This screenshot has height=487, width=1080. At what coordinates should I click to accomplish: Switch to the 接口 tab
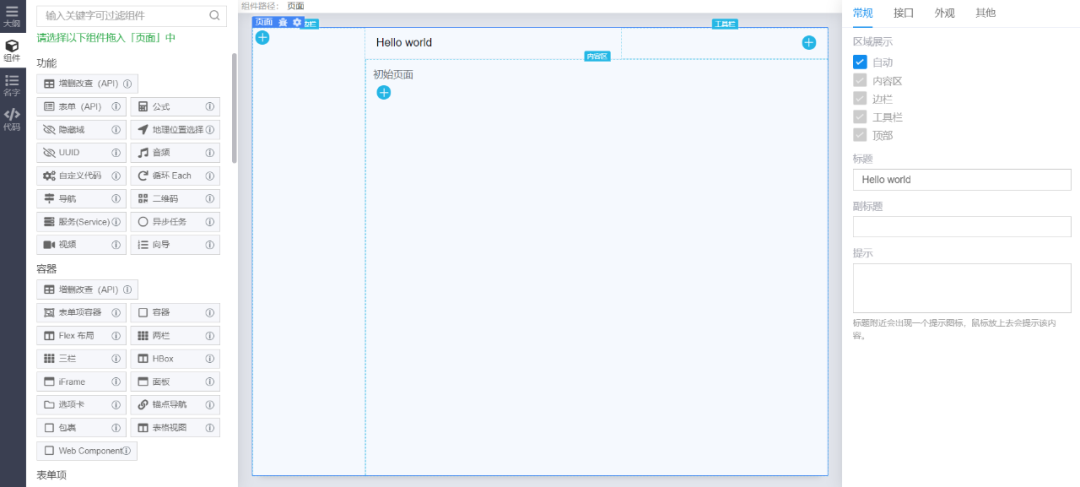pyautogui.click(x=904, y=12)
